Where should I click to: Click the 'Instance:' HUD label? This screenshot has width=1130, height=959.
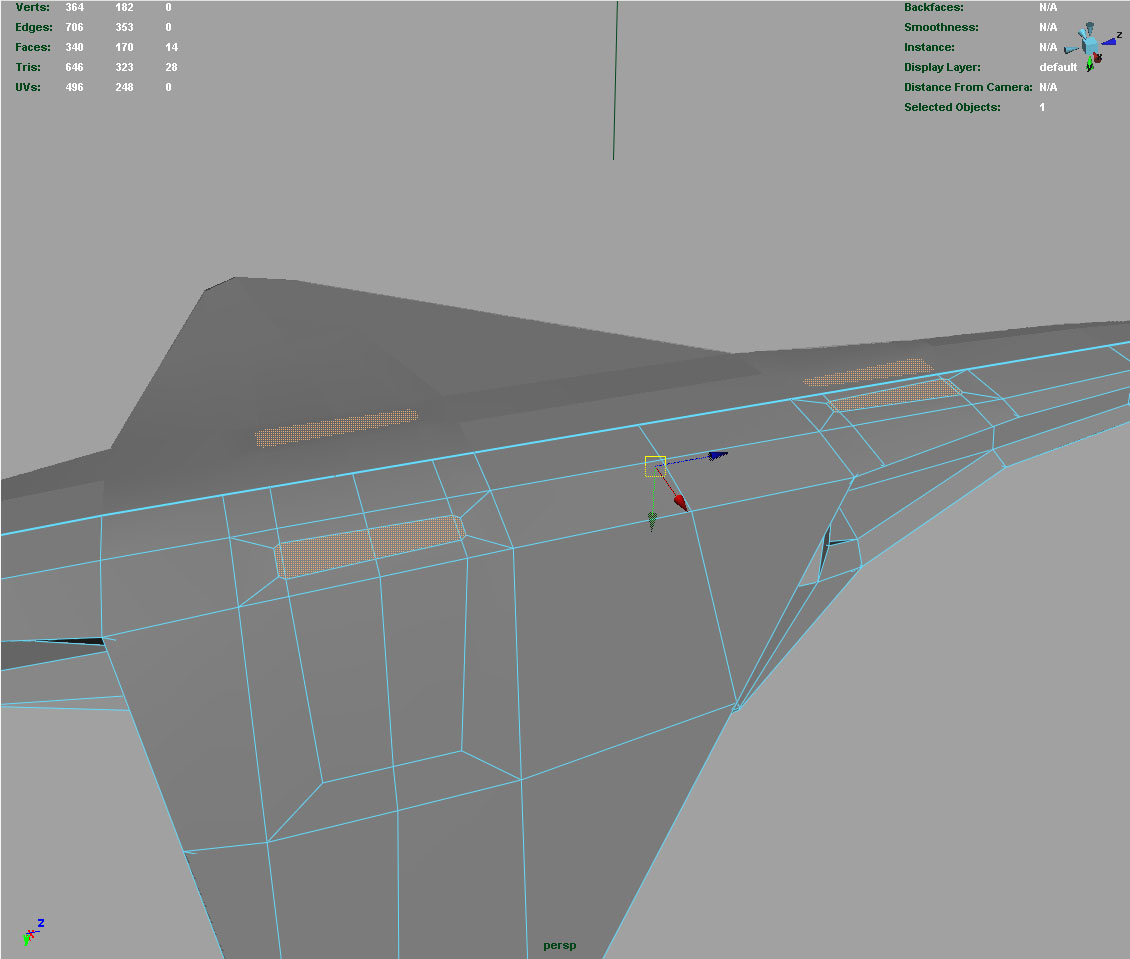point(930,48)
